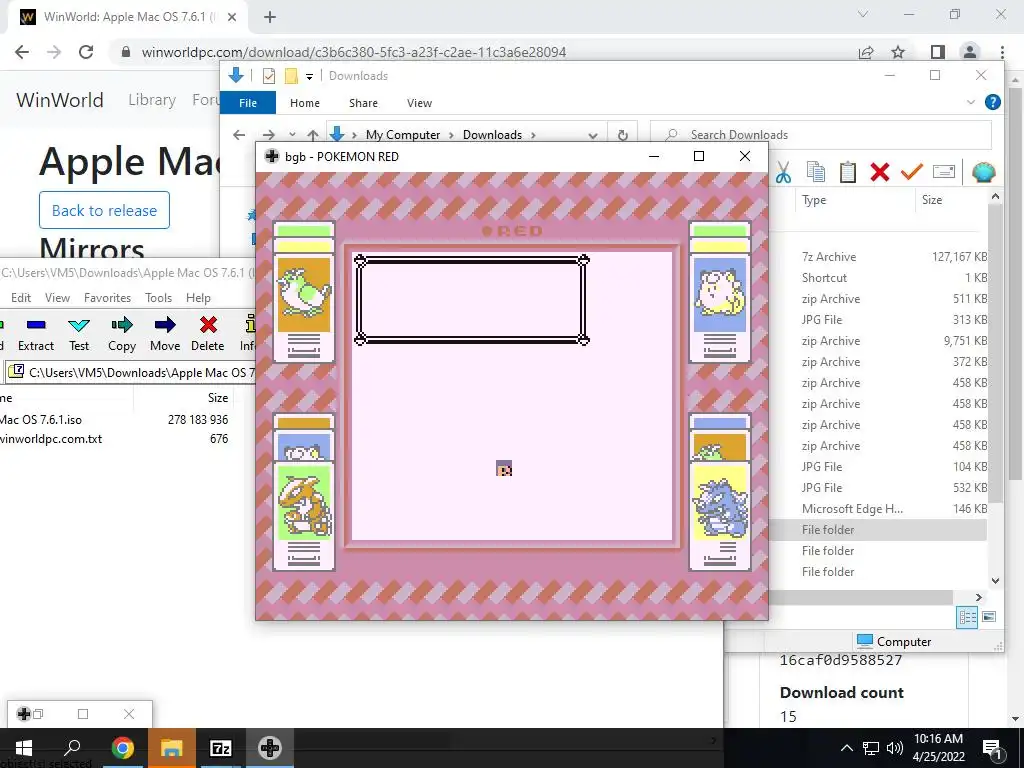Click Chrome tab search chevron
The width and height of the screenshot is (1024, 768).
(863, 14)
